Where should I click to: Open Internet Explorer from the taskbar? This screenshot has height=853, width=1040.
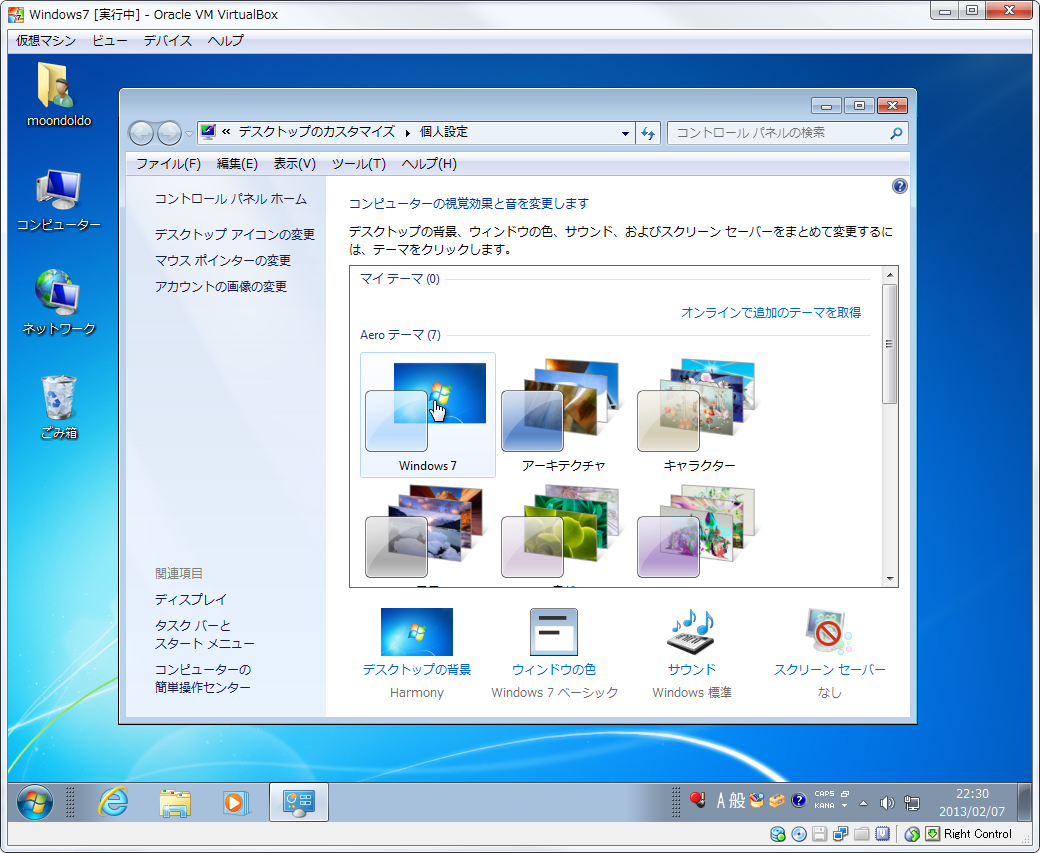click(x=113, y=802)
